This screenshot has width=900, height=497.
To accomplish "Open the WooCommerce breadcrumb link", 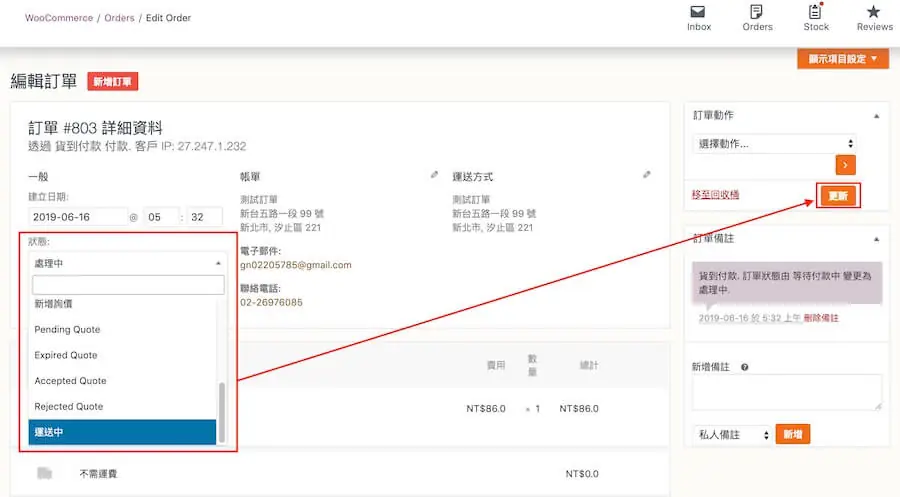I will tap(59, 18).
